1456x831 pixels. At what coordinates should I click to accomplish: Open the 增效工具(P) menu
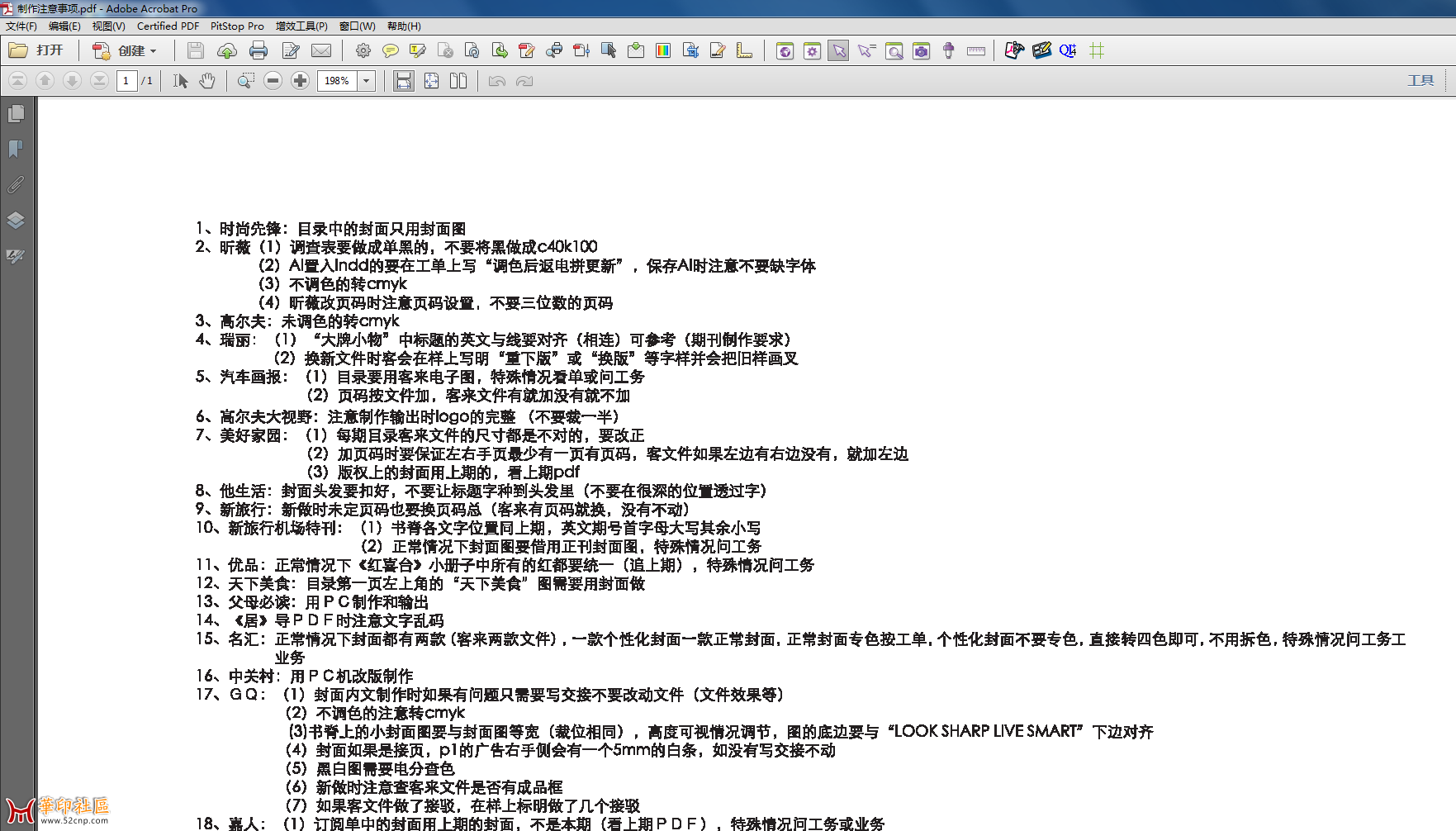click(301, 26)
